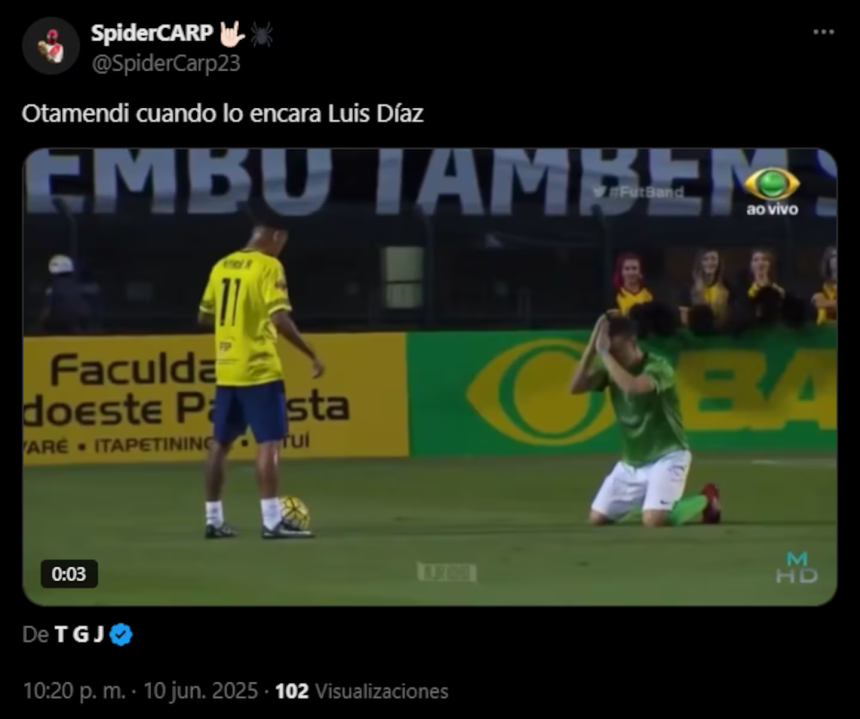Click the Band logo in the video
Screen dimensions: 860x719
point(772,184)
